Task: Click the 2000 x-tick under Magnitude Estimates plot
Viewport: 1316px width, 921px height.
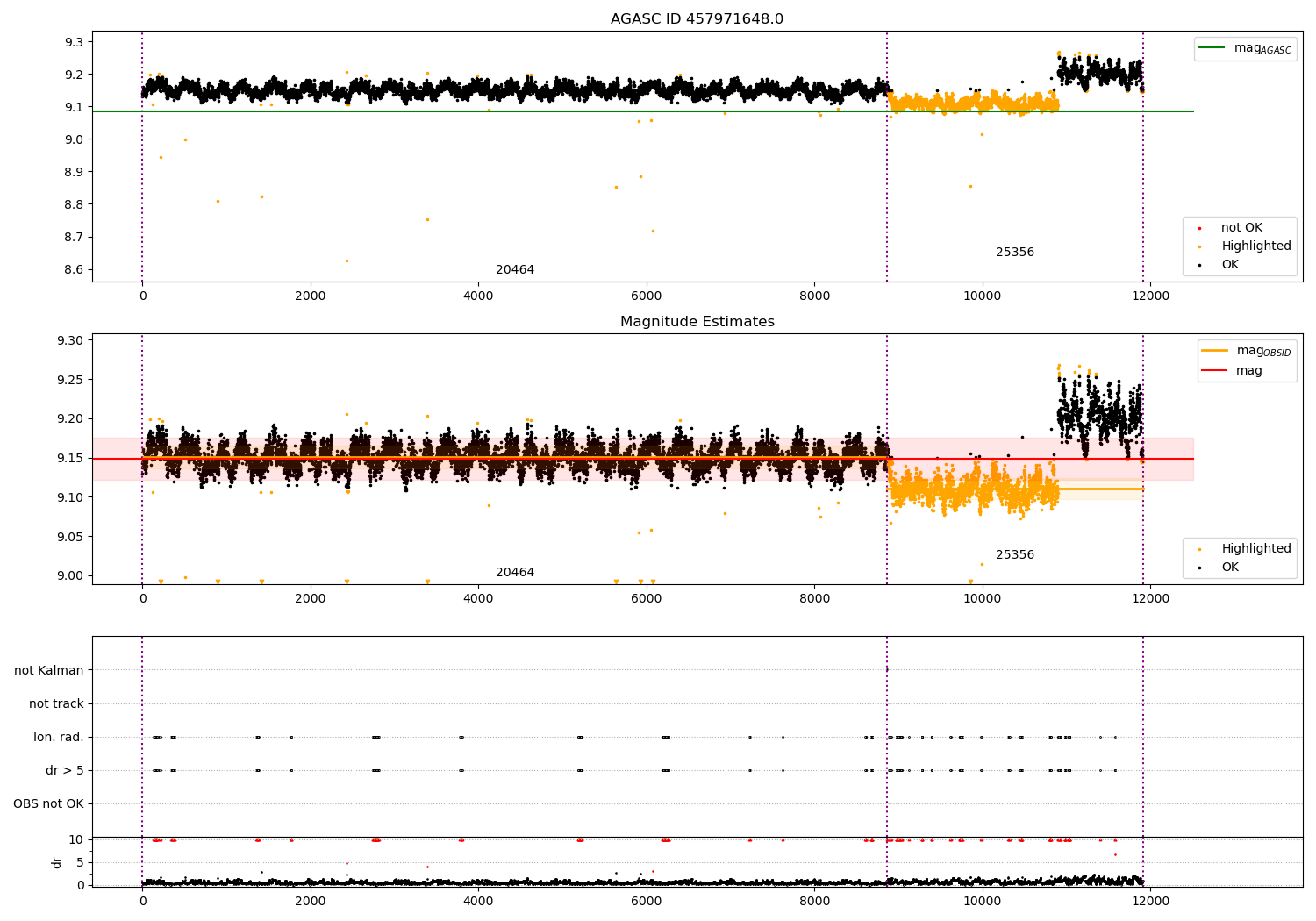Action: [x=311, y=599]
